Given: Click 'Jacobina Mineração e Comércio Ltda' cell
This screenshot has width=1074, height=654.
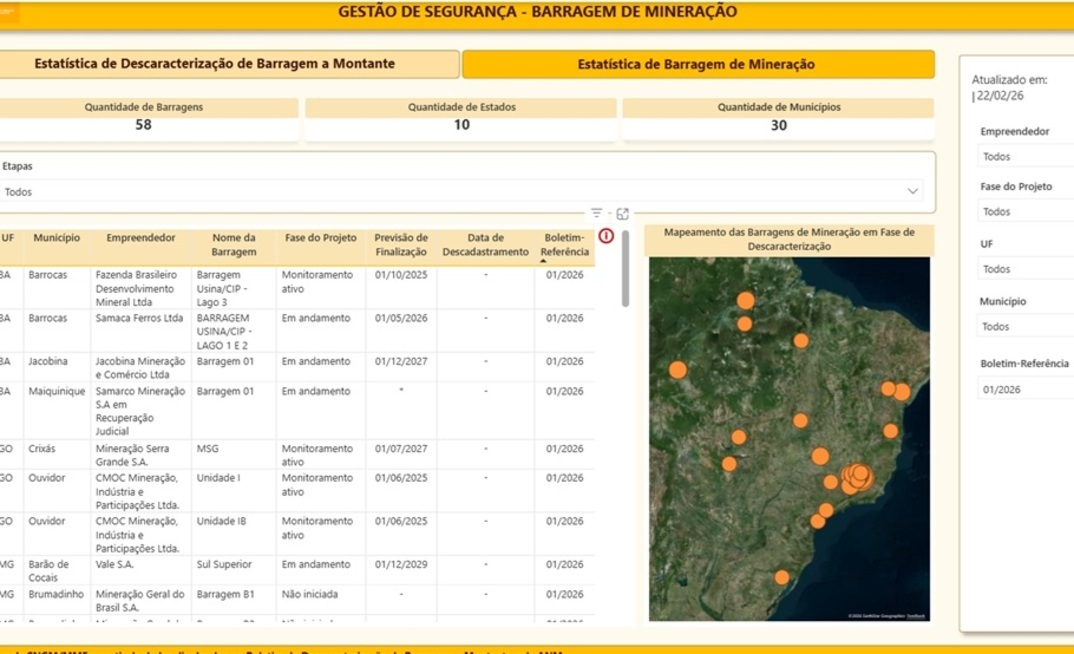Looking at the screenshot, I should click(x=140, y=368).
